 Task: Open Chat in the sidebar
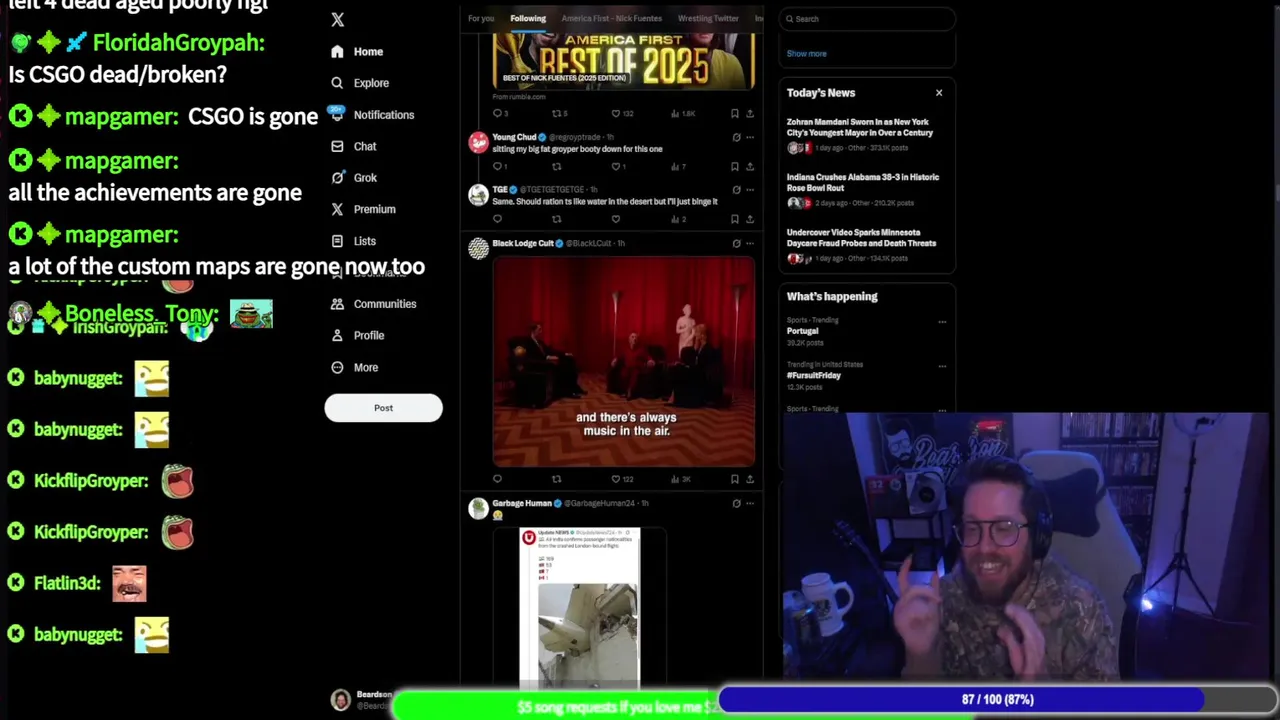click(x=354, y=146)
